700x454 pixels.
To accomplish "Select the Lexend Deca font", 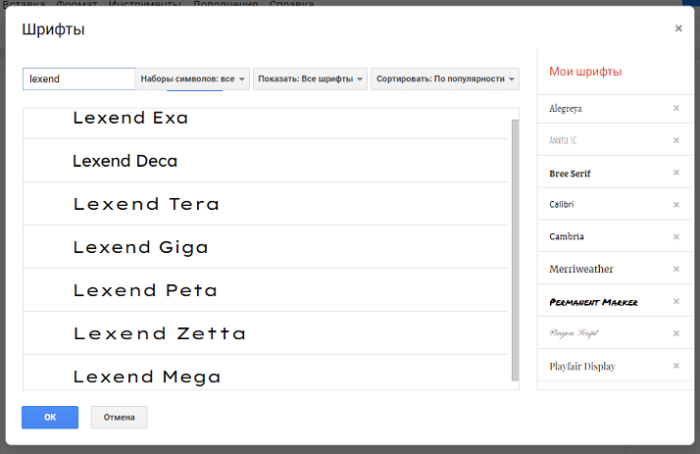I will click(x=125, y=161).
